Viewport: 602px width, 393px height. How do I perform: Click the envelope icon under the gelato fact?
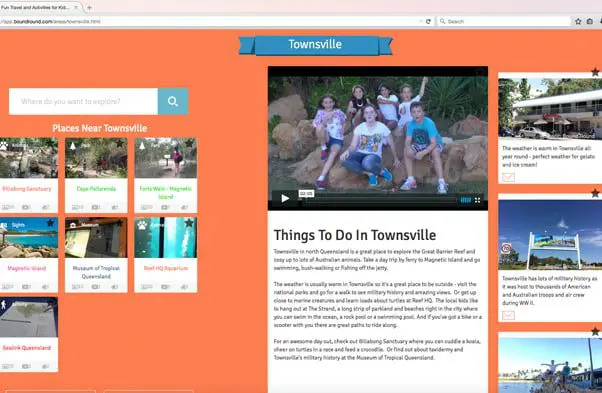(x=508, y=177)
